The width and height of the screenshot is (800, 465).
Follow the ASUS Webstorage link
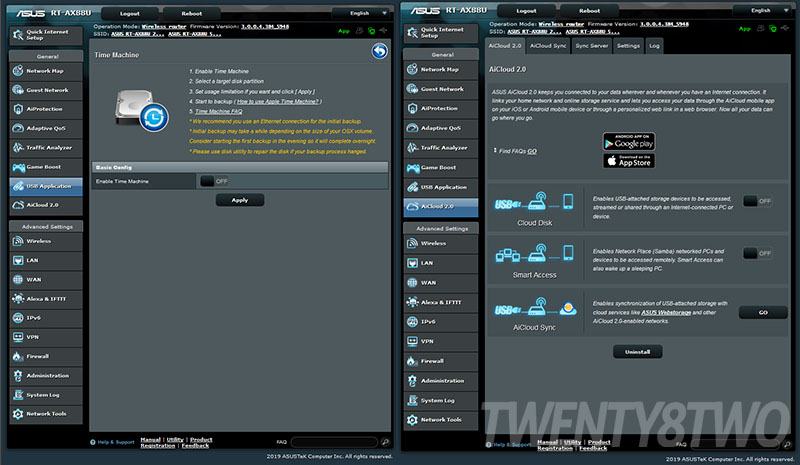[666, 312]
